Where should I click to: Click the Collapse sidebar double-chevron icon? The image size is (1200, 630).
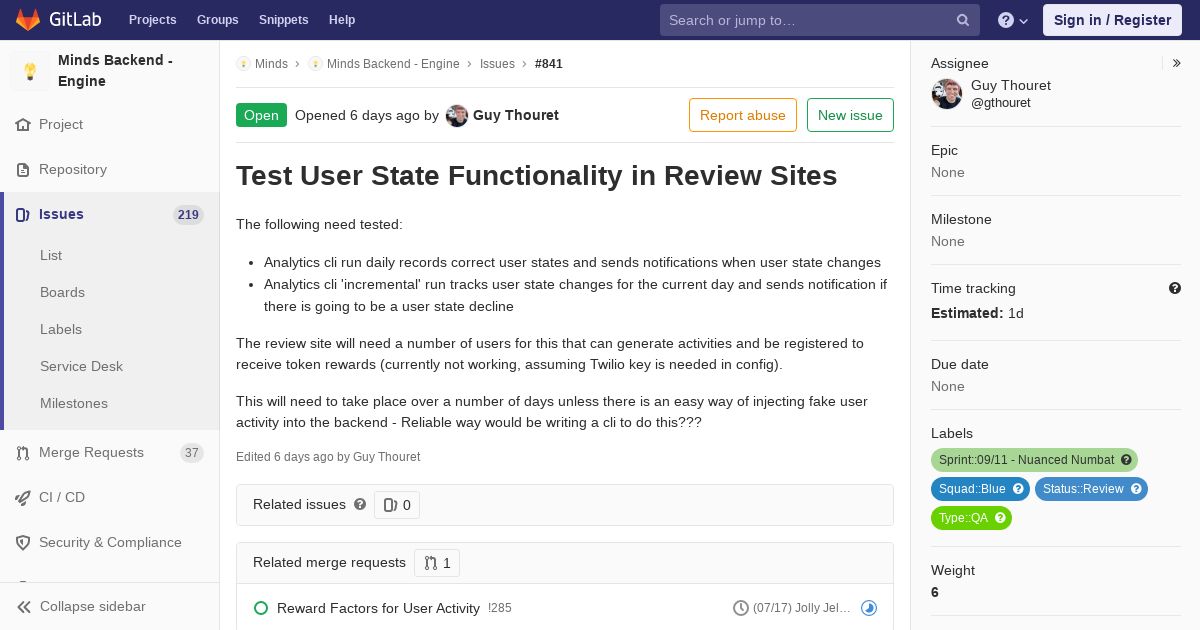pyautogui.click(x=24, y=607)
